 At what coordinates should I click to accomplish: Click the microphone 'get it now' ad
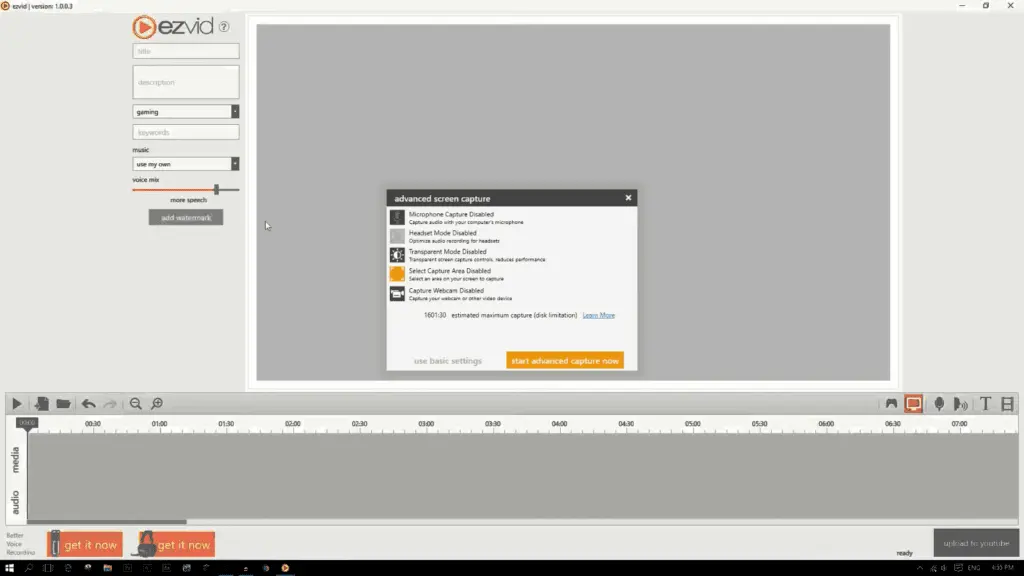coord(85,545)
